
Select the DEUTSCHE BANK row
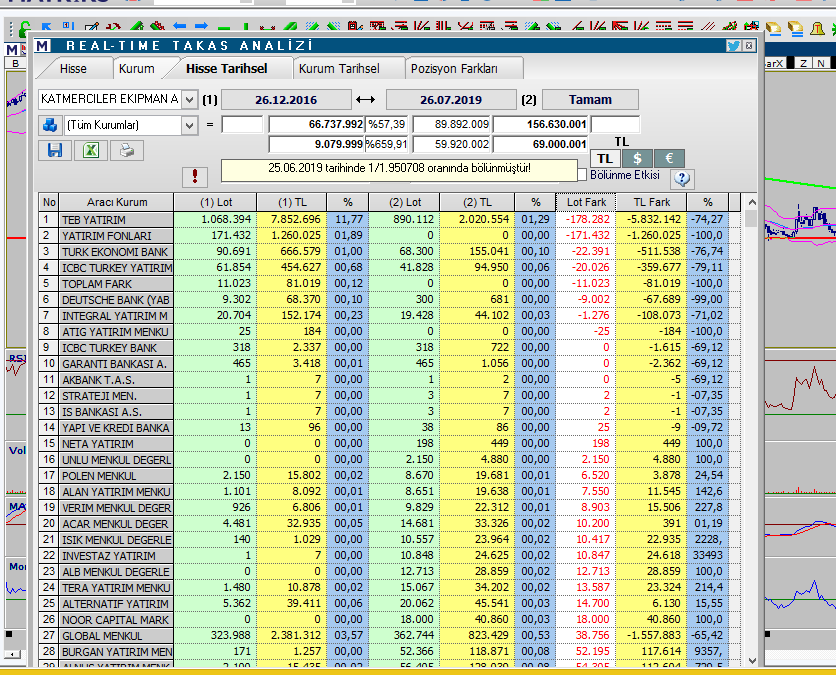[x=389, y=300]
